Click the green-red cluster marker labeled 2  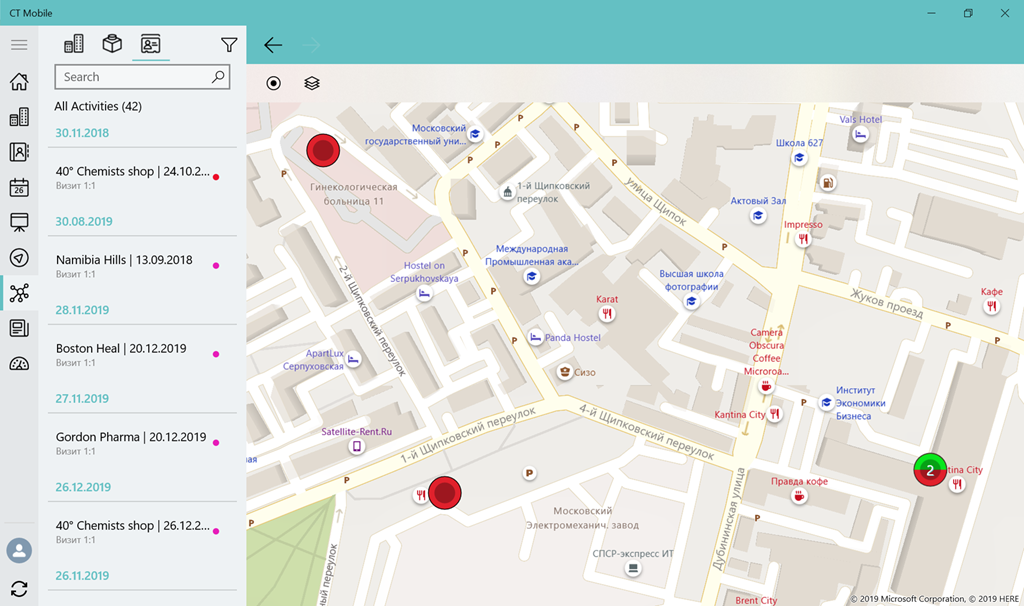click(930, 470)
